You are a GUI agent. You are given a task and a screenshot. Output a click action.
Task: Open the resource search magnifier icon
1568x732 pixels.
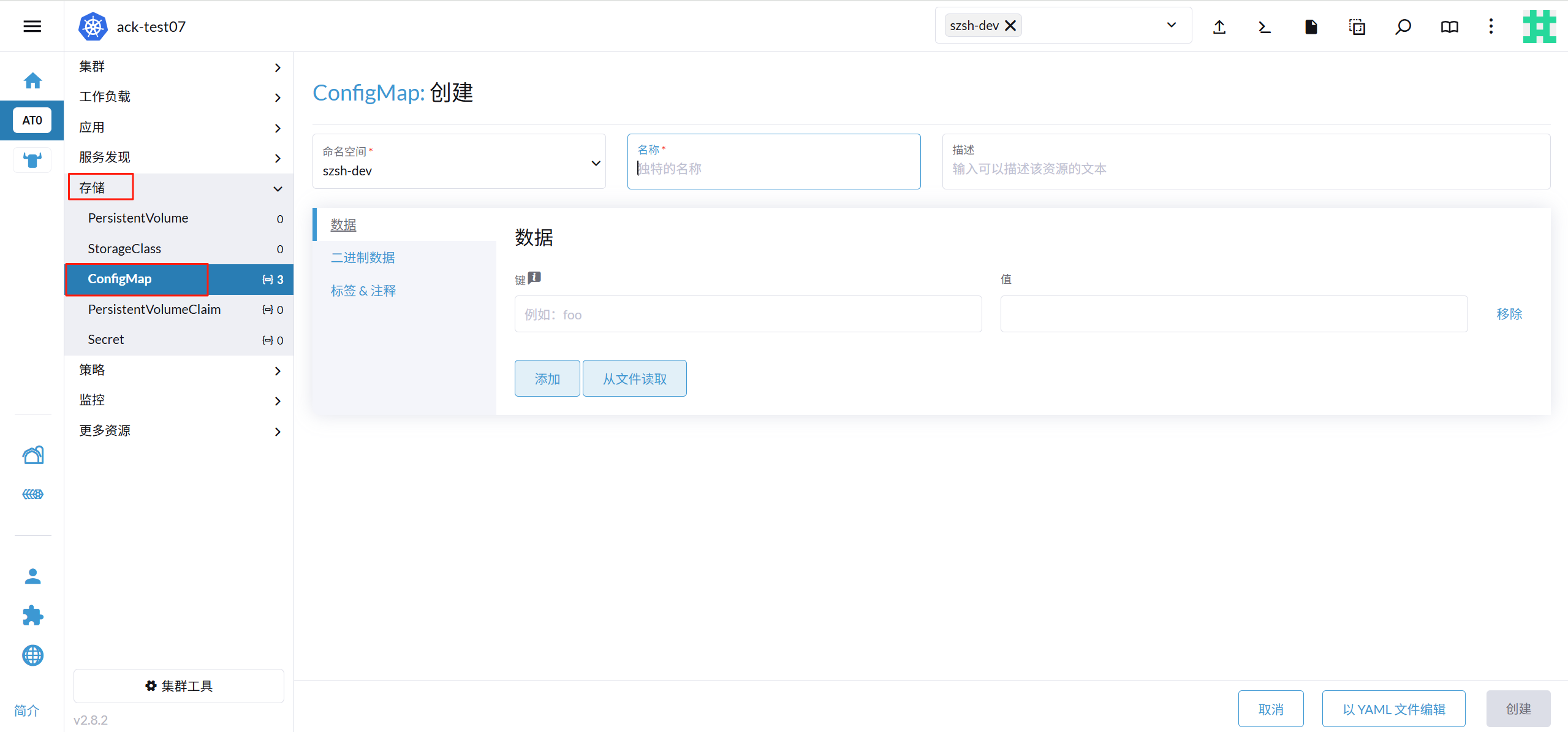point(1403,26)
